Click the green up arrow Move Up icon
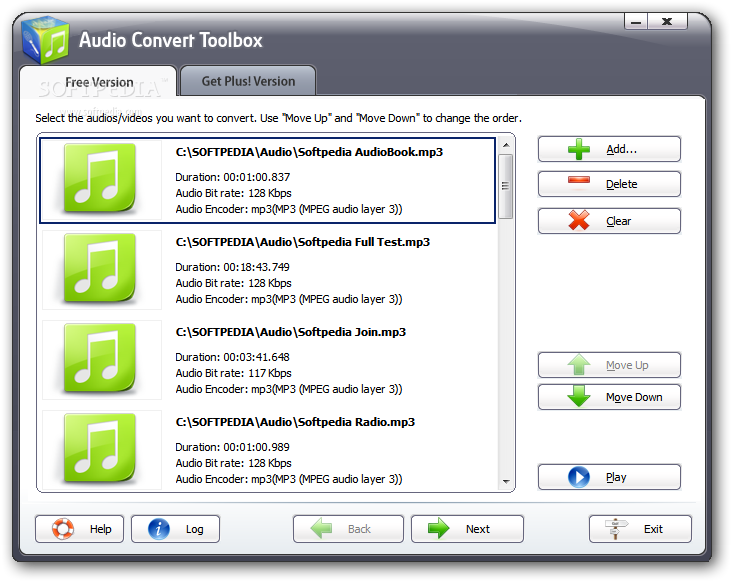732x582 pixels. pyautogui.click(x=579, y=365)
